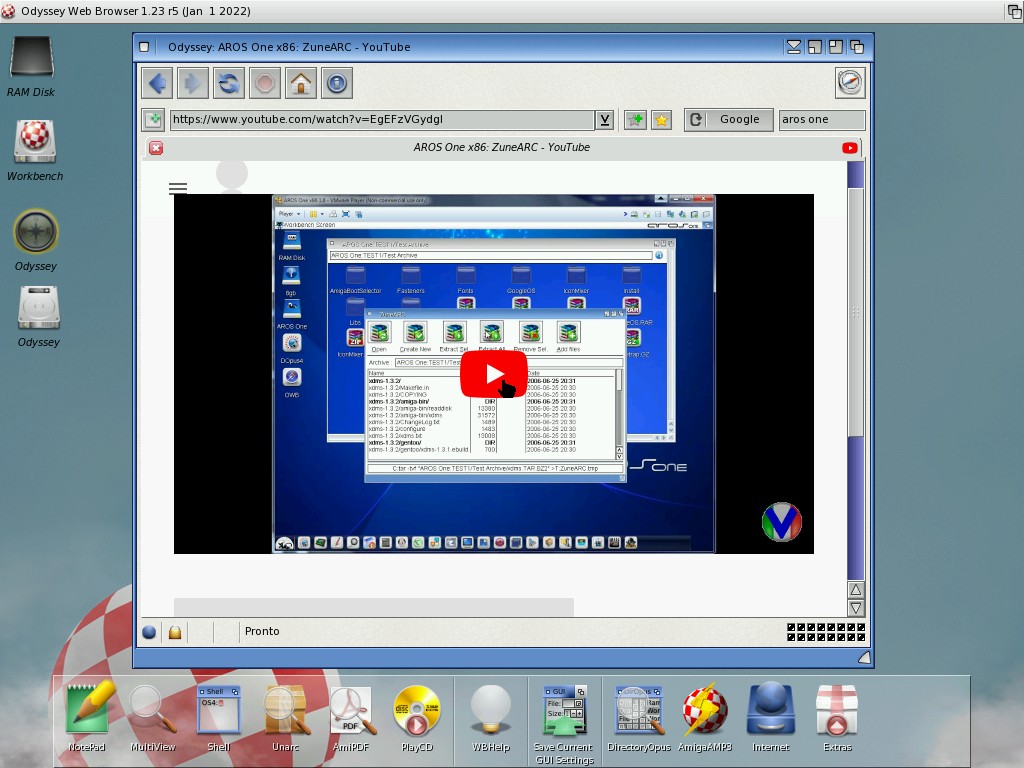Click the new tab plus icon beside URL

(153, 120)
